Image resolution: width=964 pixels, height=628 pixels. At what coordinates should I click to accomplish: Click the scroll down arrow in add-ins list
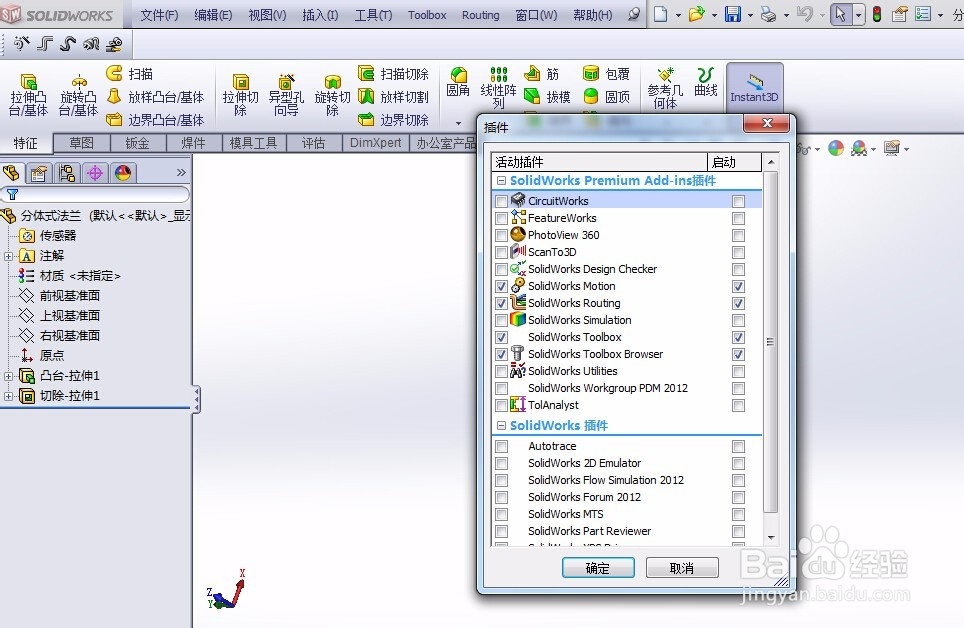(x=771, y=538)
